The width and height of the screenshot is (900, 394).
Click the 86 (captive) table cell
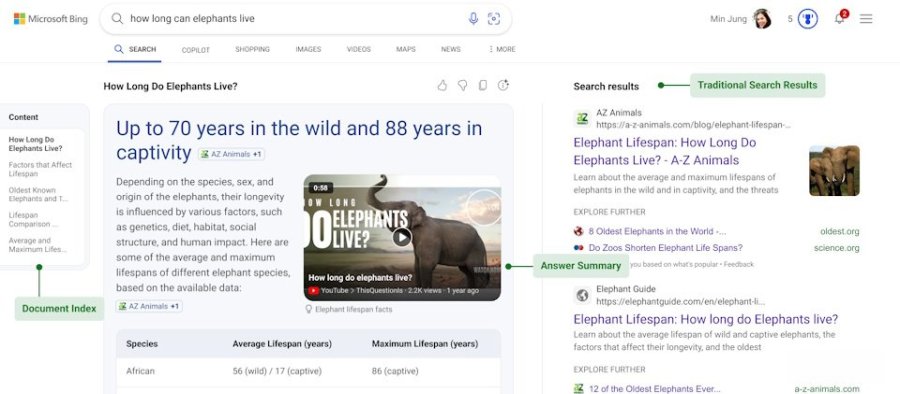395,371
